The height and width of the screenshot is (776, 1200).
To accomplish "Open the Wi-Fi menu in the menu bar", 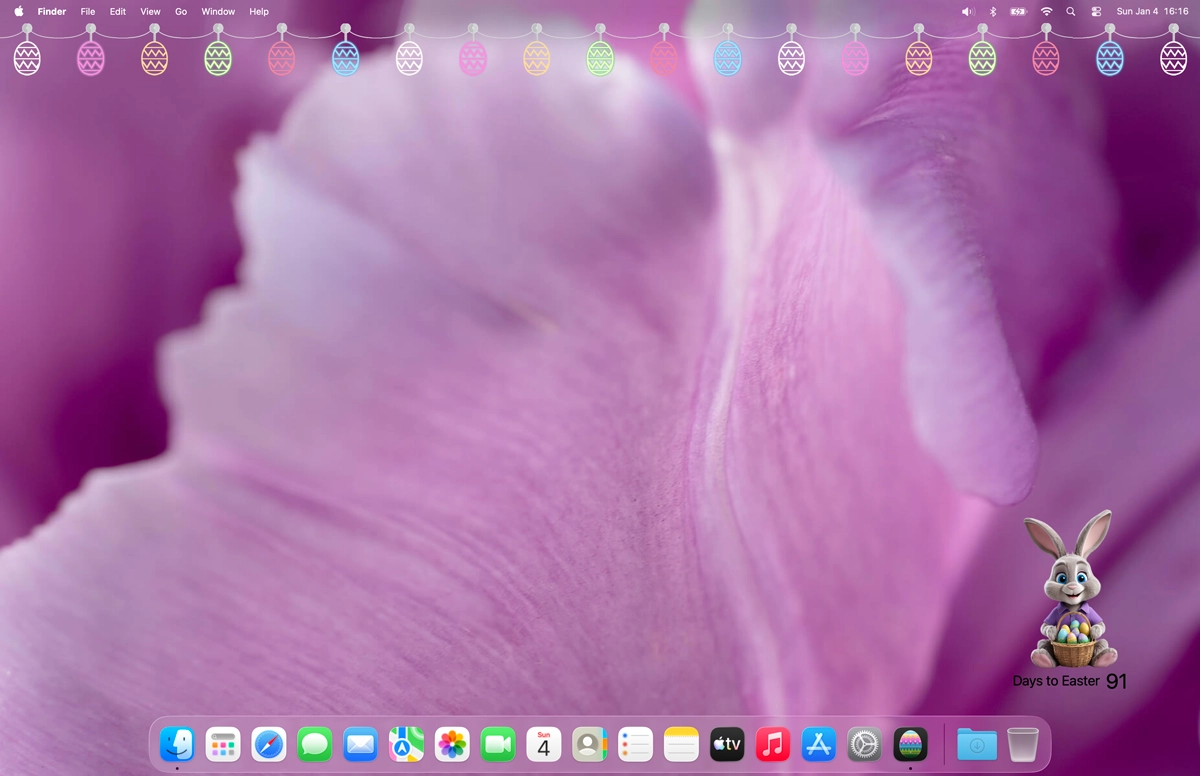I will pyautogui.click(x=1046, y=11).
